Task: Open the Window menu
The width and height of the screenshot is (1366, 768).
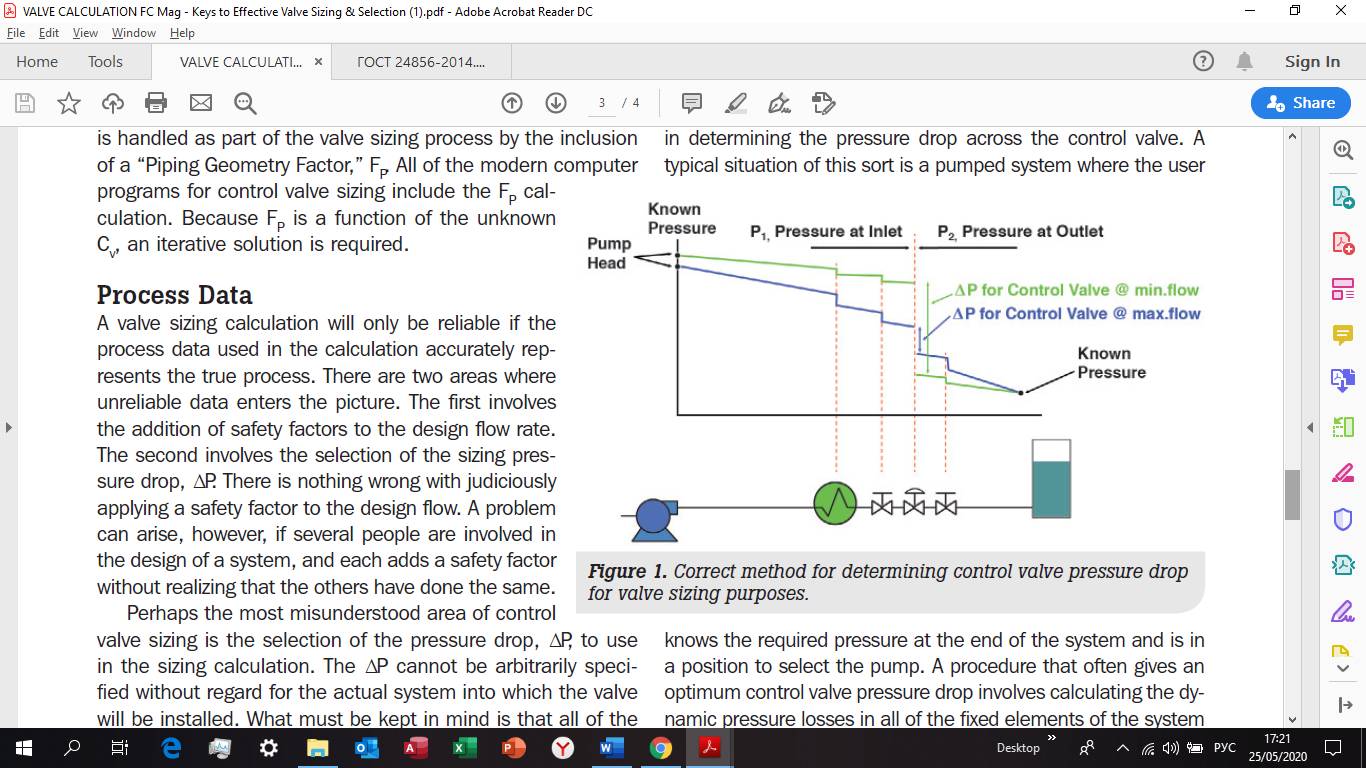Action: [134, 32]
